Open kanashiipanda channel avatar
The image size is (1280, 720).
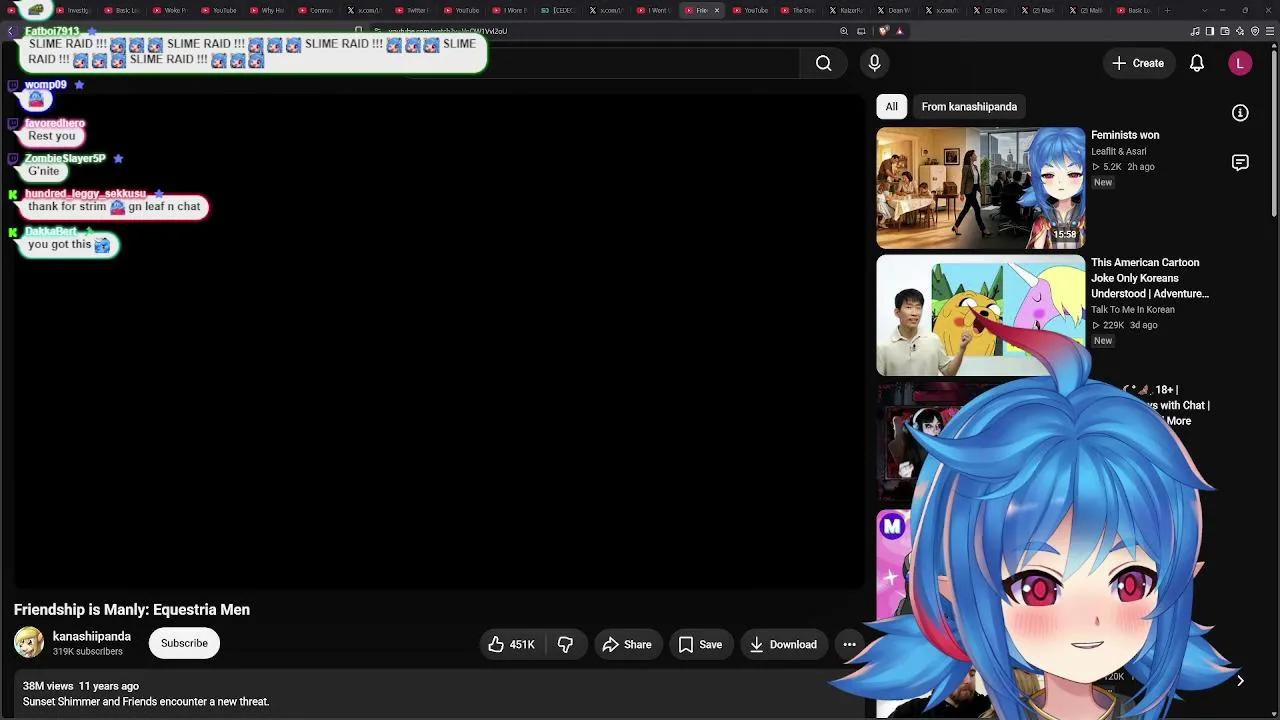tap(29, 643)
